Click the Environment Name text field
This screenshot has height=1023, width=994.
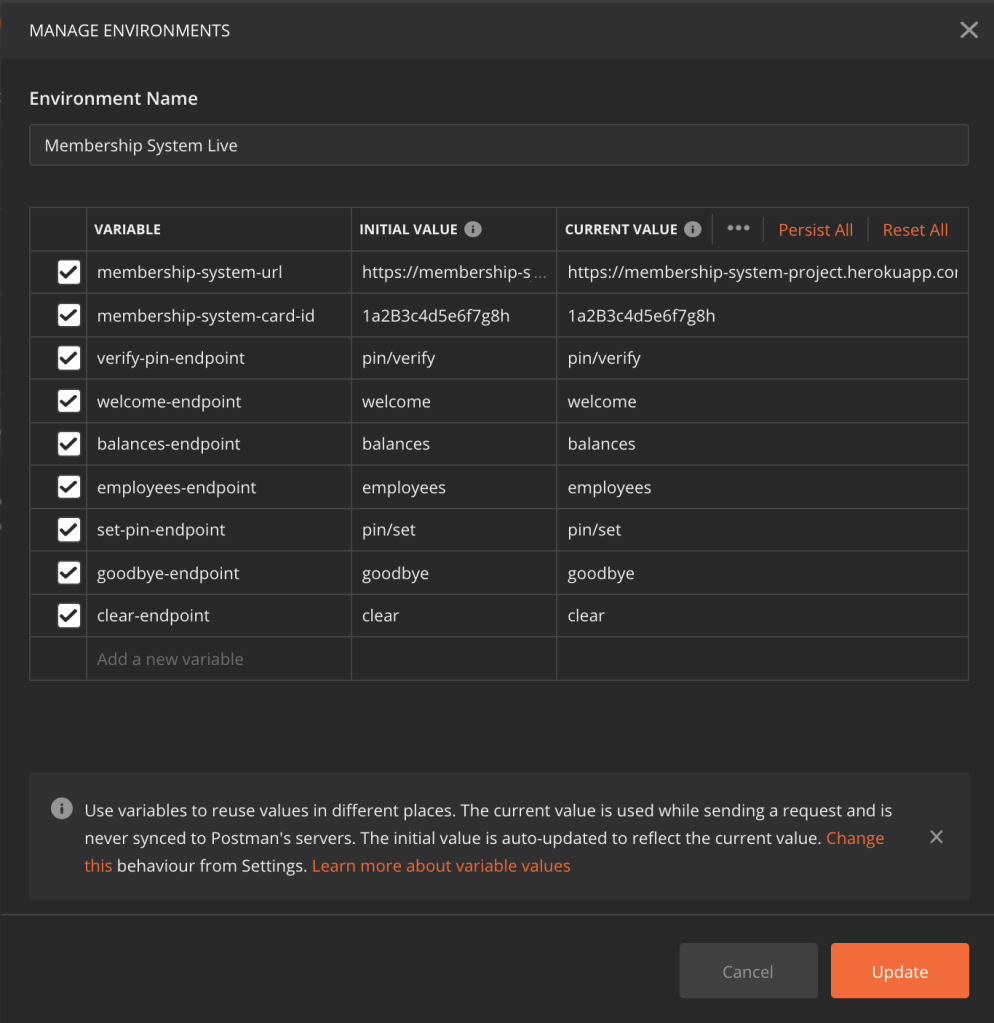498,146
